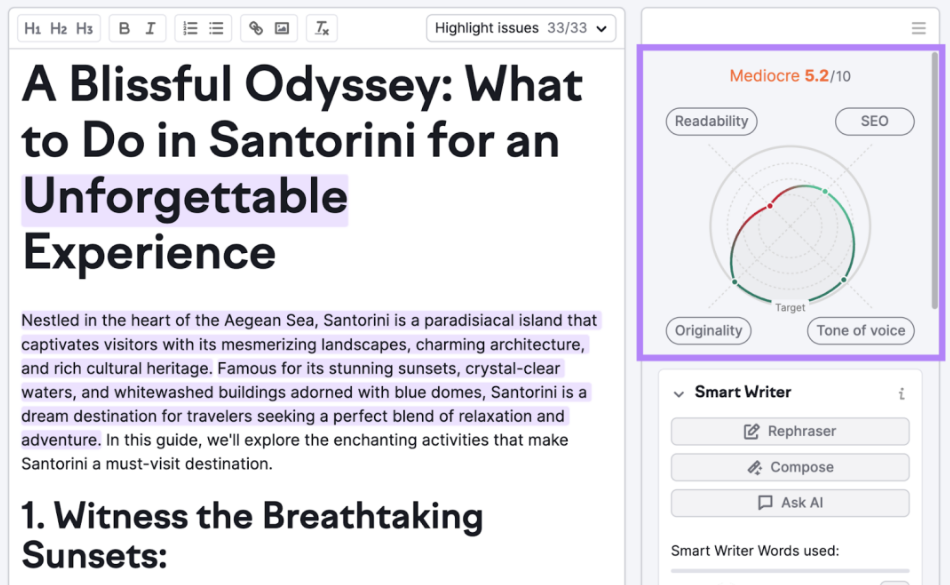Toggle bold formatting
The image size is (950, 585).
(x=124, y=28)
